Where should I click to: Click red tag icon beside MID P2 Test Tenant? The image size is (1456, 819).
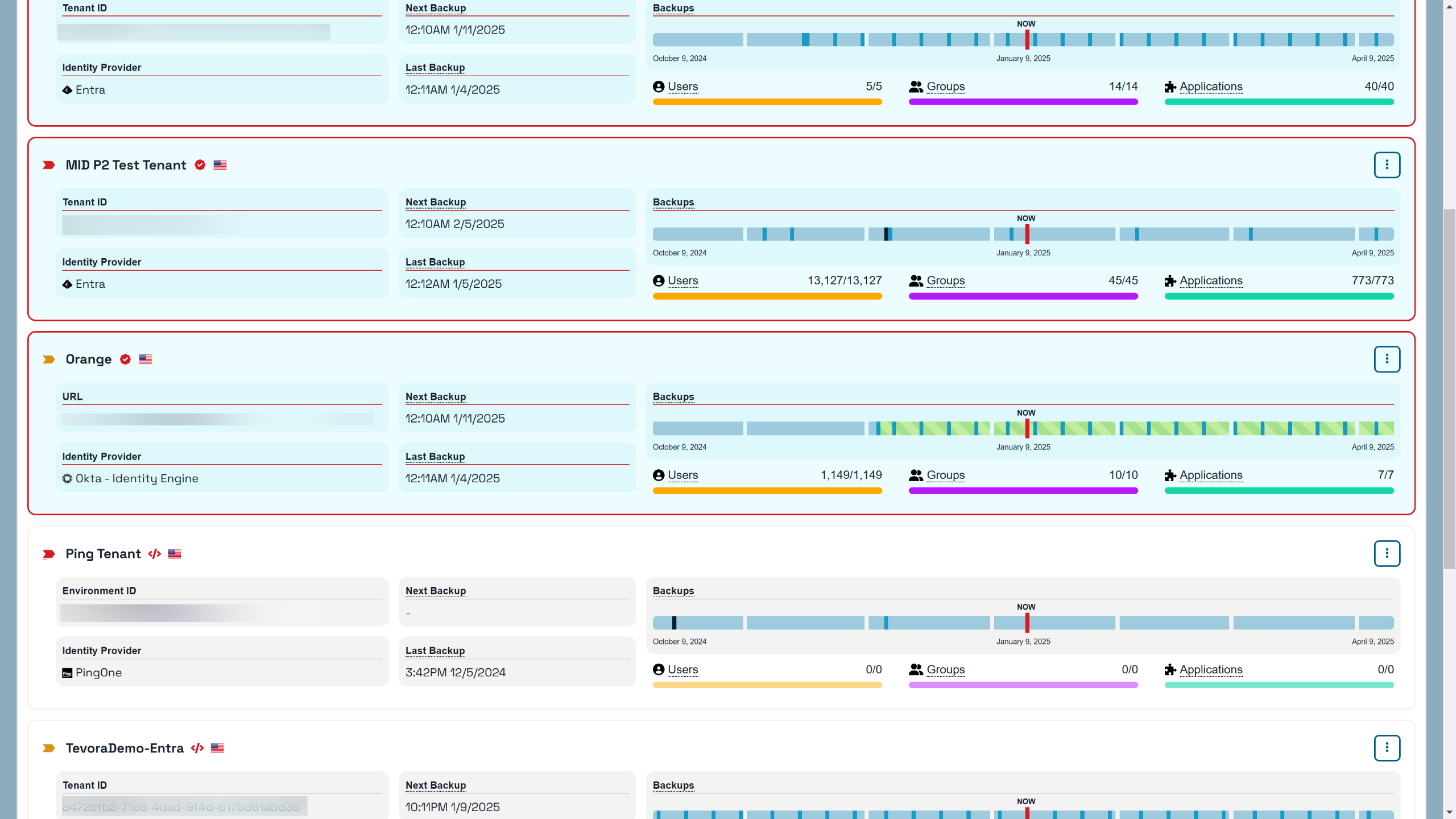coord(49,165)
